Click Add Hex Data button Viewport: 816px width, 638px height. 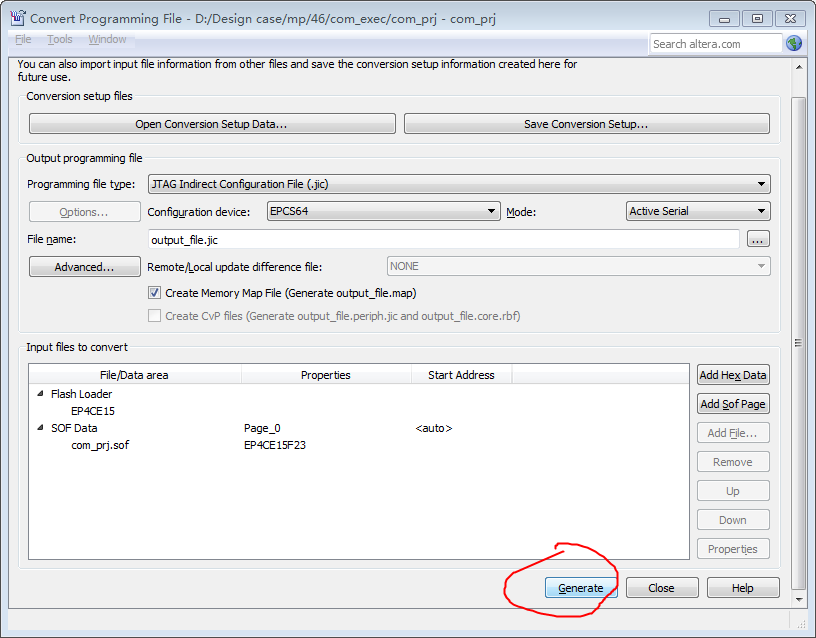[733, 374]
